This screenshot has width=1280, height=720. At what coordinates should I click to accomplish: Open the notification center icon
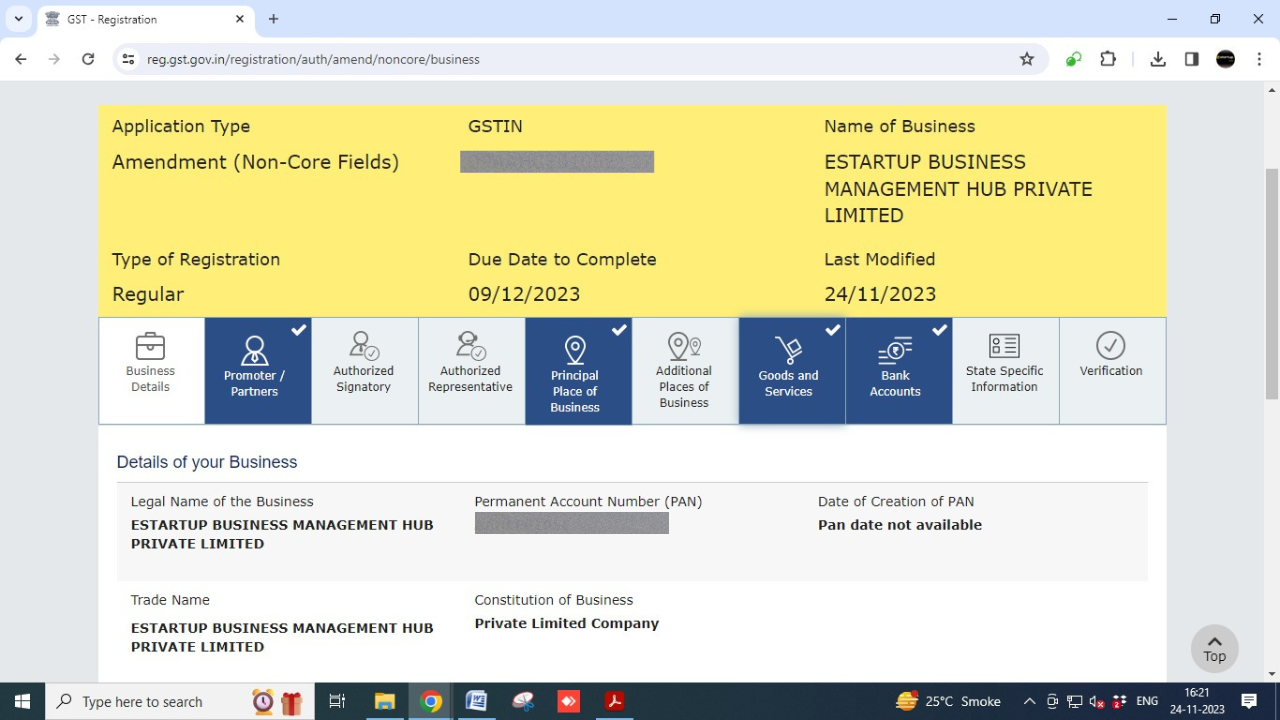(x=1249, y=701)
